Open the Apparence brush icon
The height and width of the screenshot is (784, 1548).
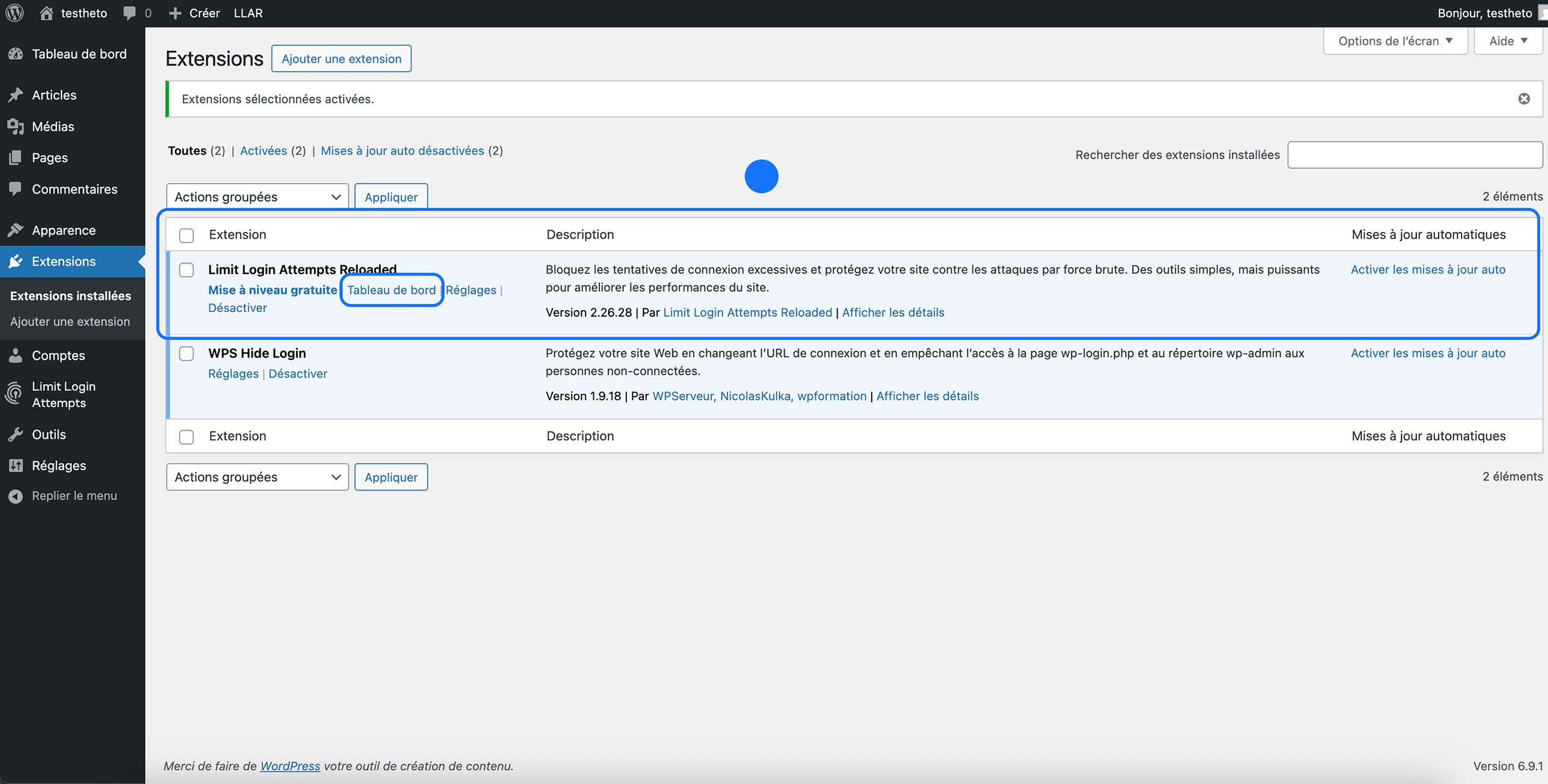pos(16,230)
